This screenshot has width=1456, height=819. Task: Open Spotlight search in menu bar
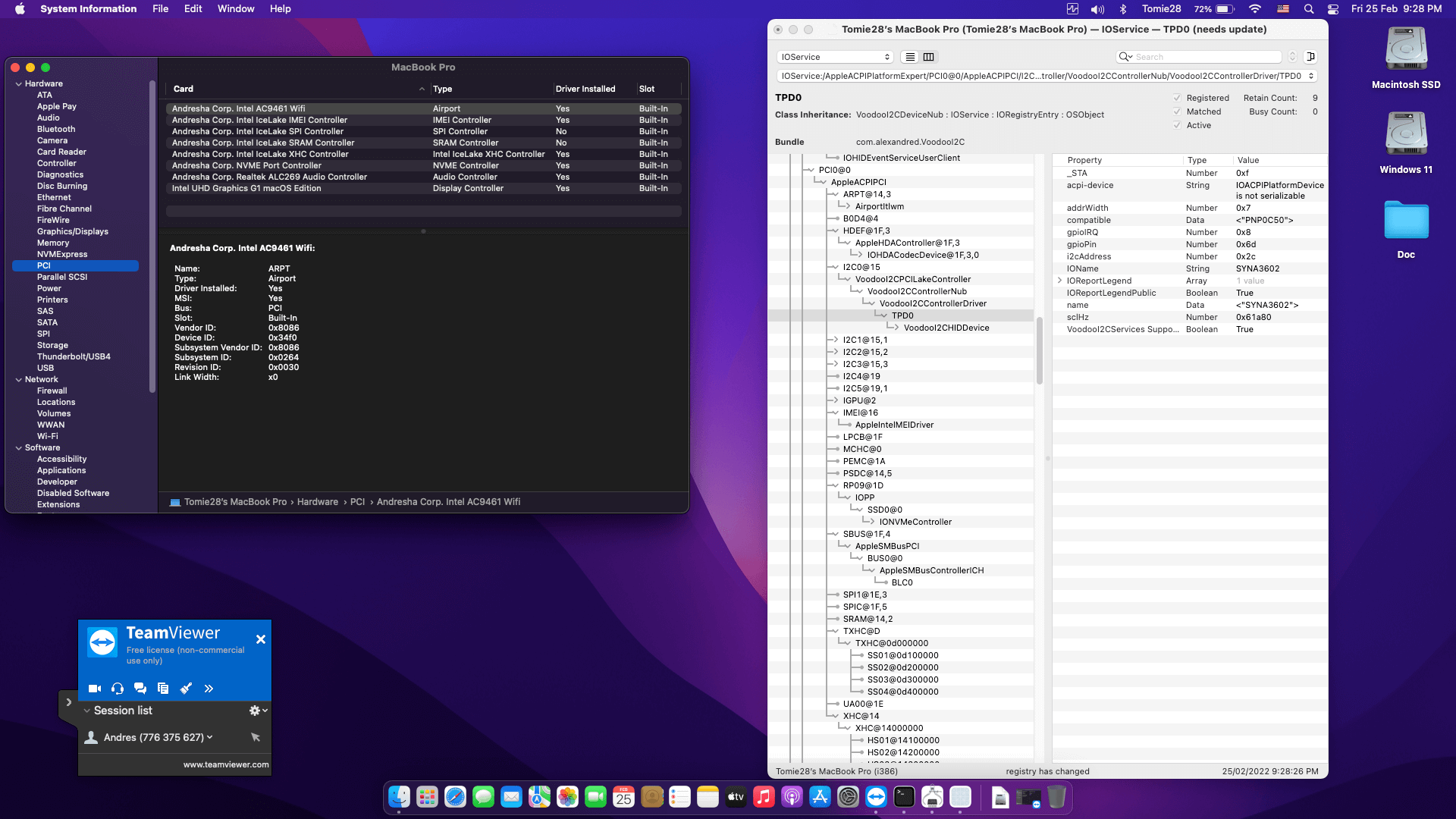click(1309, 9)
